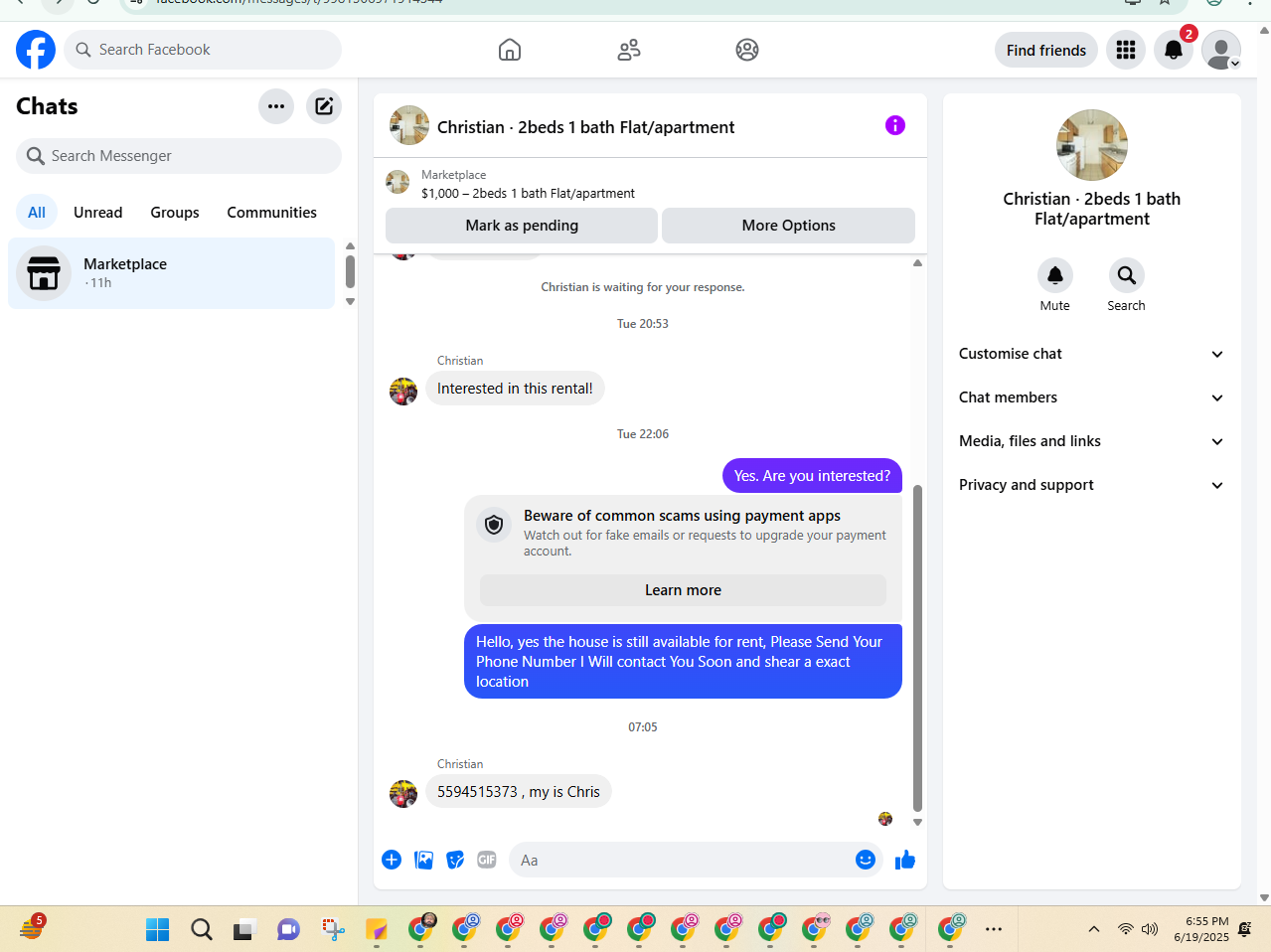This screenshot has height=952, width=1271.
Task: Open the Snipping Tool taskbar icon
Action: [333, 929]
